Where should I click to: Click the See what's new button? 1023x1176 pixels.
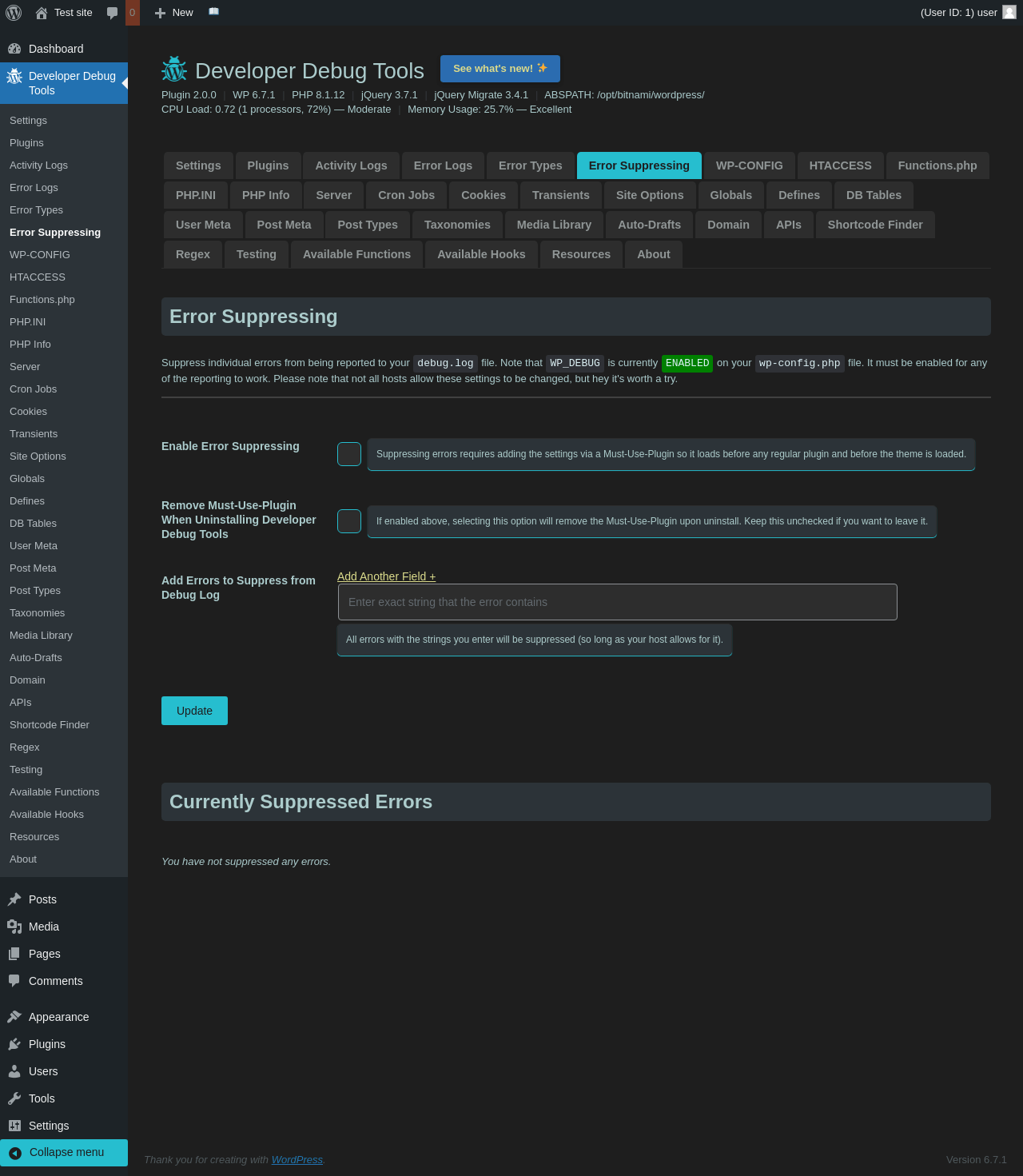500,69
